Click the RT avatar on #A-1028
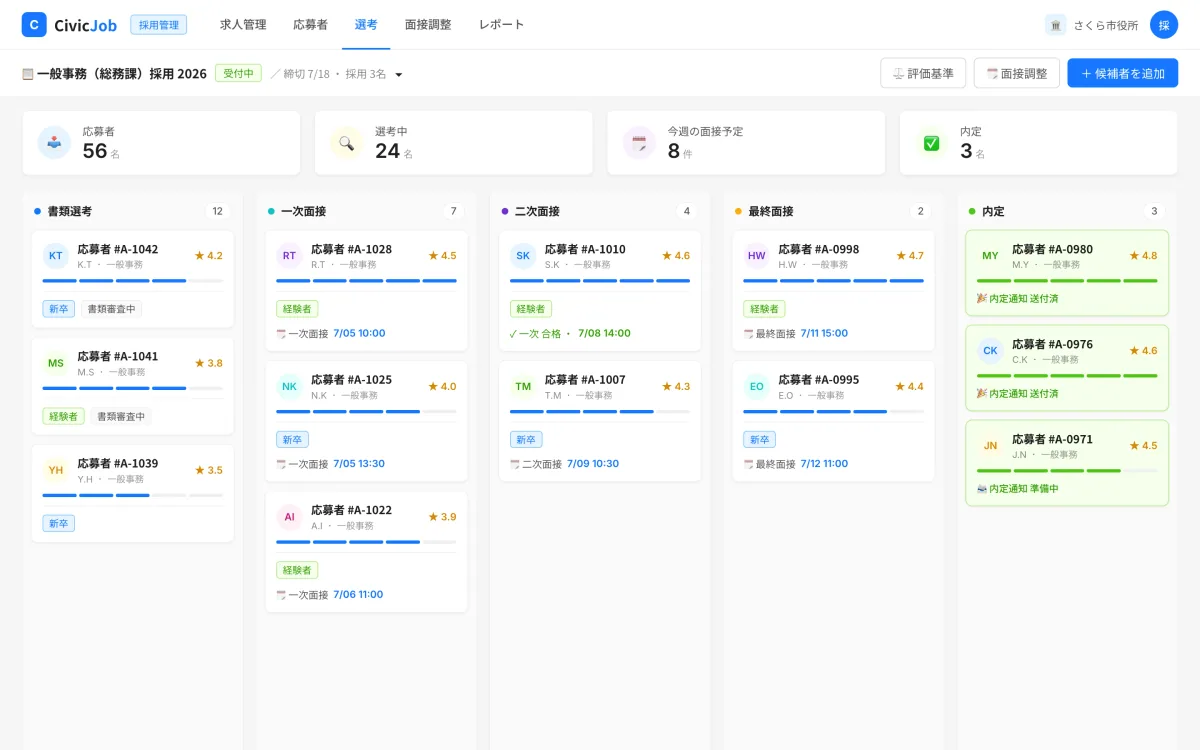This screenshot has width=1200, height=750. click(289, 256)
